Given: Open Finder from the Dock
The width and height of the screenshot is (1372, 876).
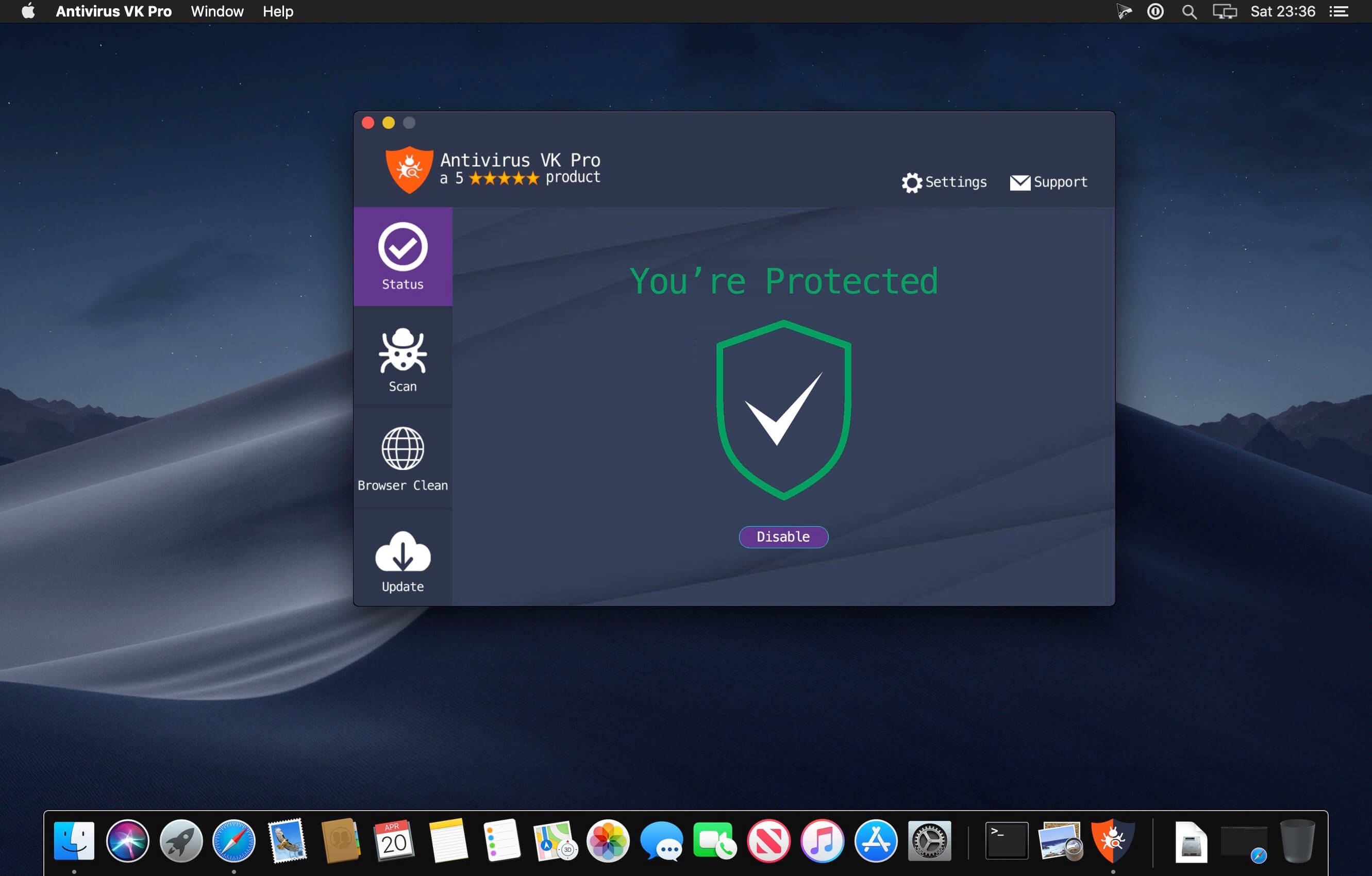Looking at the screenshot, I should point(74,840).
